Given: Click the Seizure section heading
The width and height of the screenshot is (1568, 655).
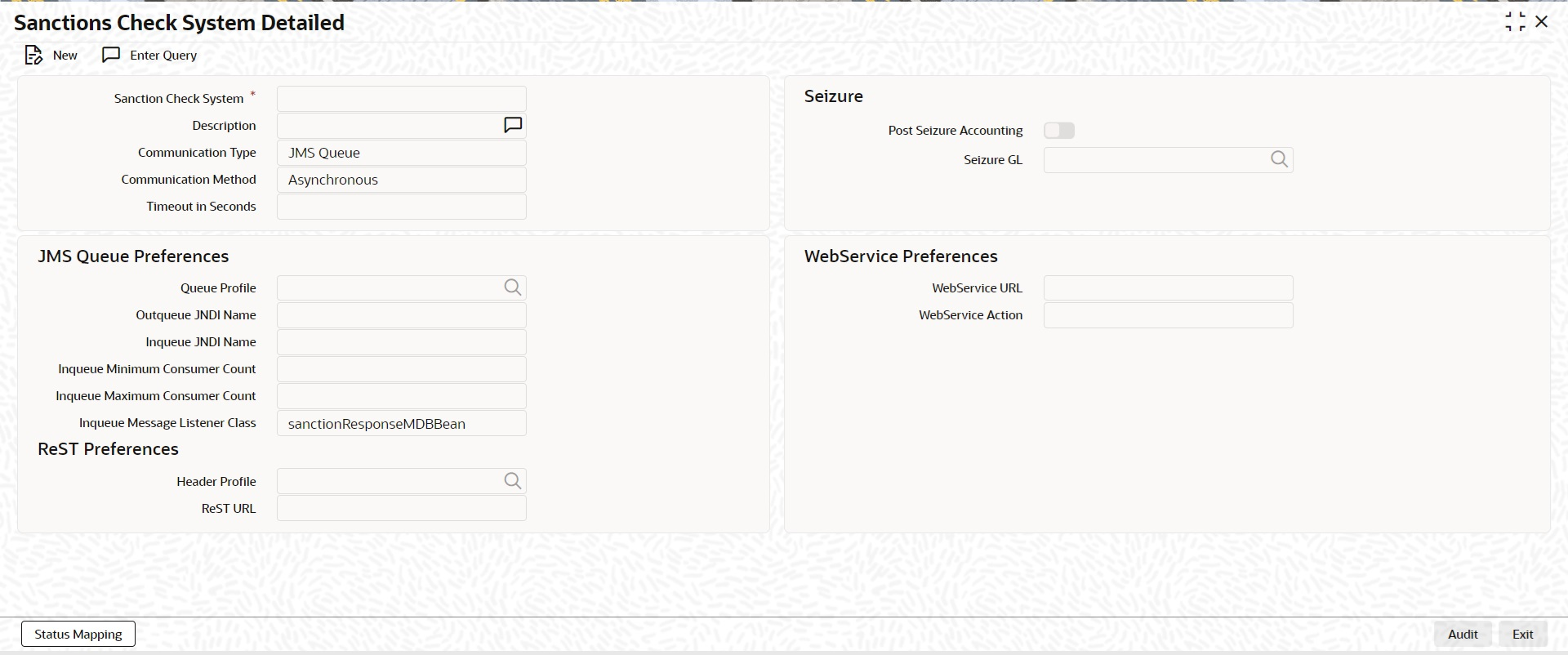Looking at the screenshot, I should tap(834, 96).
